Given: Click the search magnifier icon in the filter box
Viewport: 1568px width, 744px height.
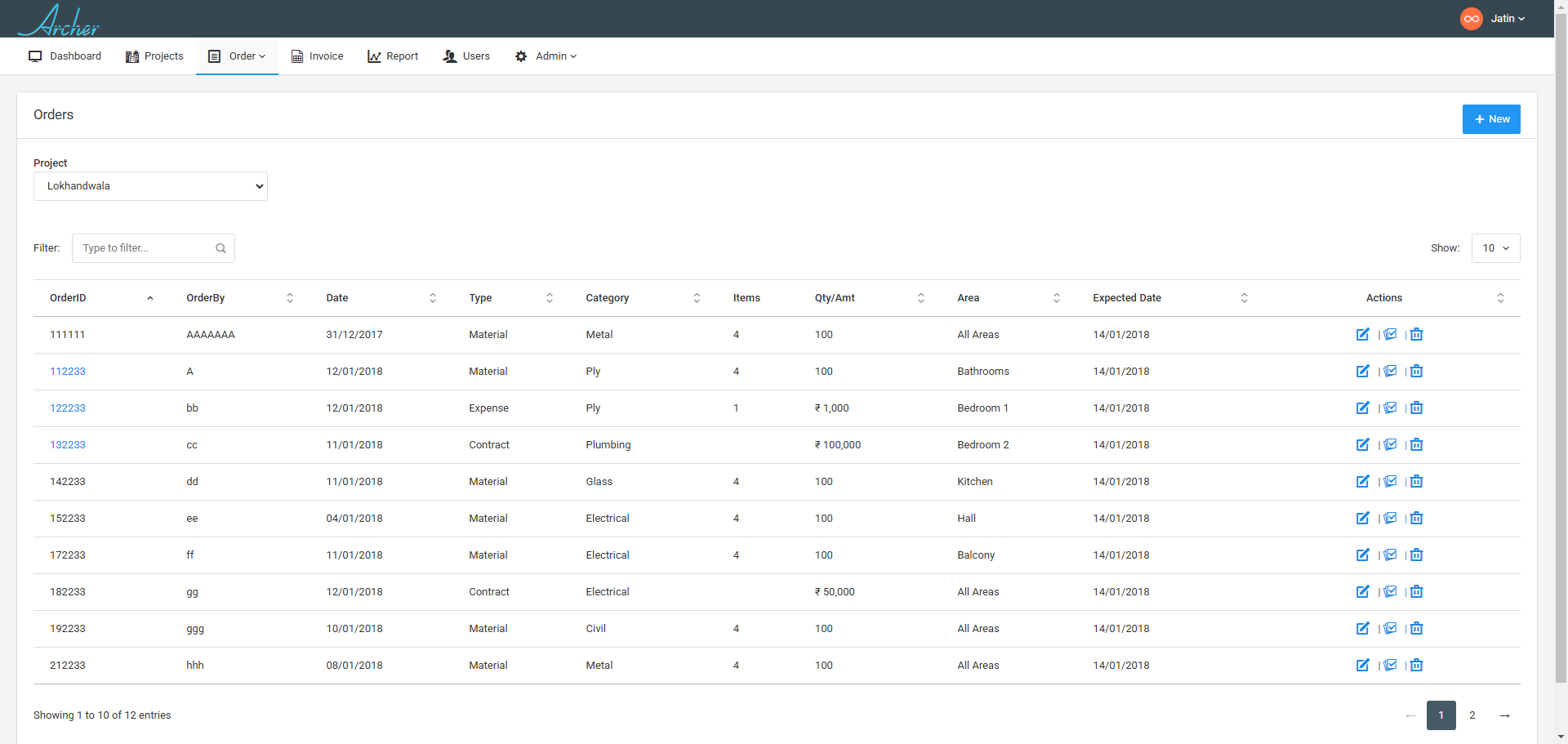Looking at the screenshot, I should [x=220, y=248].
